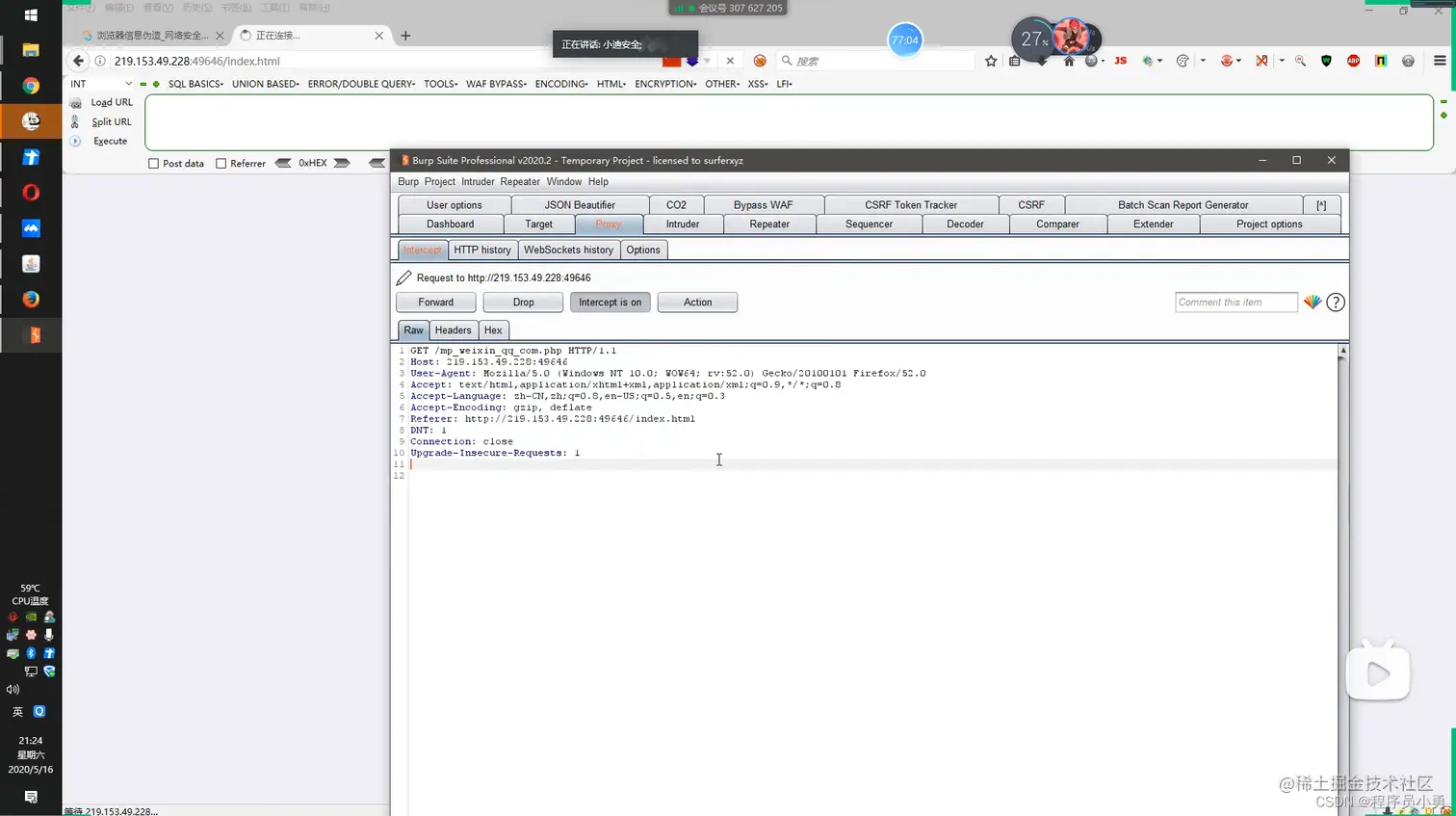Click the request editor scrollbar up arrow
Viewport: 1456px width, 816px height.
pyautogui.click(x=1342, y=352)
